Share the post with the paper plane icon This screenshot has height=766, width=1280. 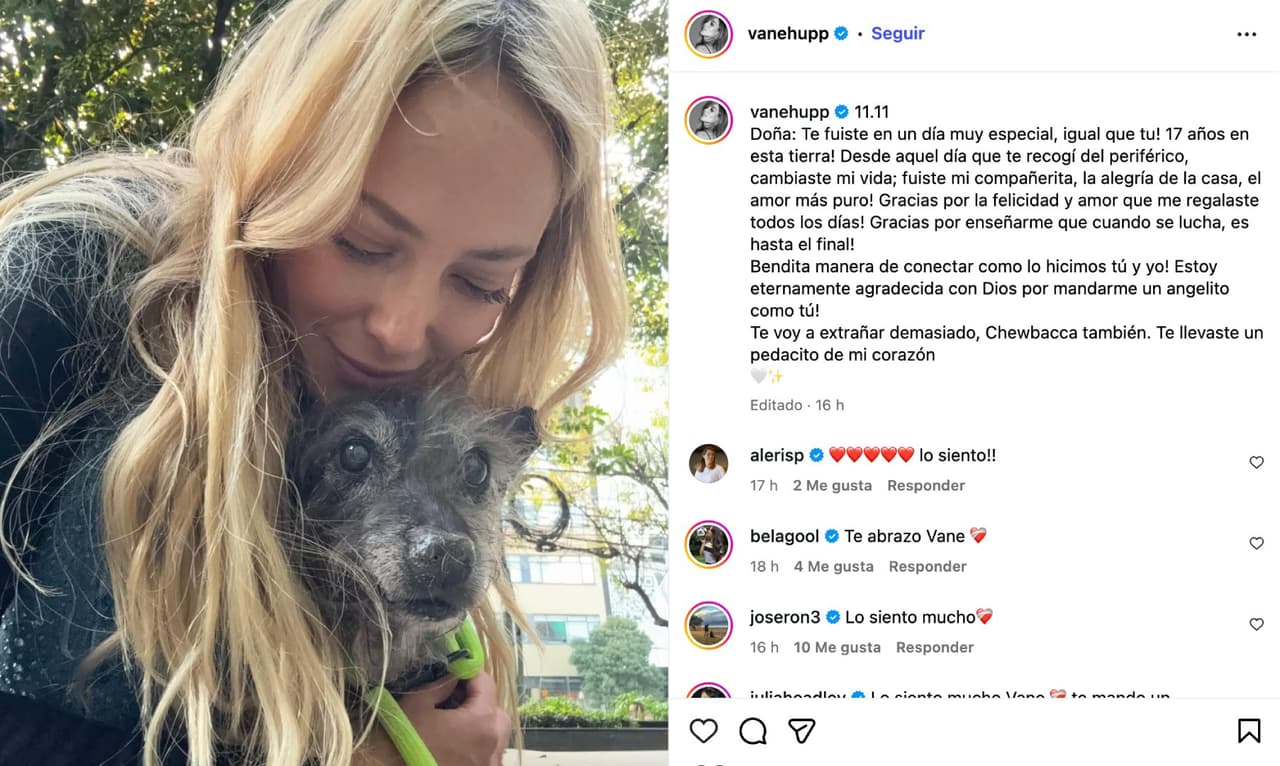pos(801,731)
